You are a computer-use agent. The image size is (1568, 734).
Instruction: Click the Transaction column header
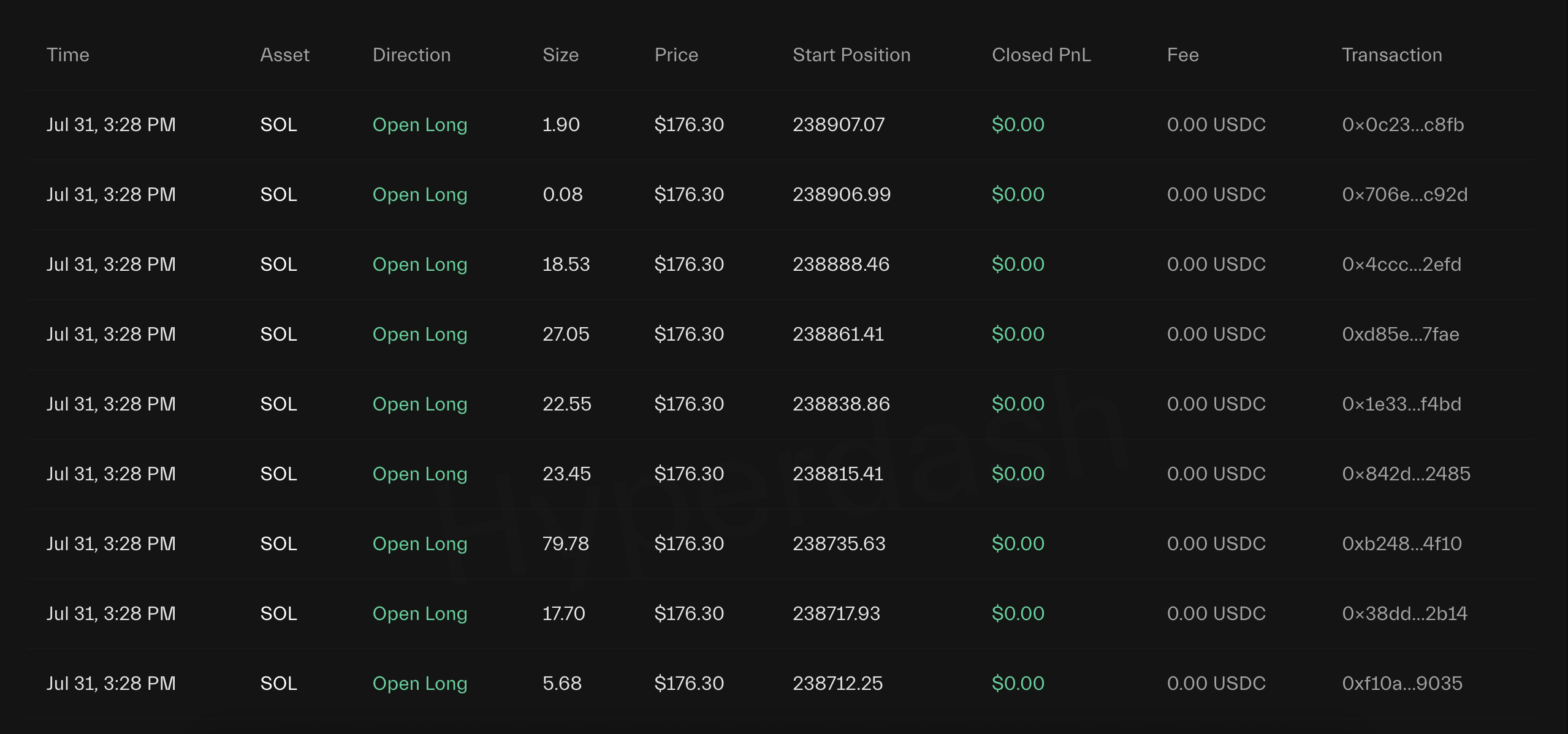click(x=1391, y=55)
